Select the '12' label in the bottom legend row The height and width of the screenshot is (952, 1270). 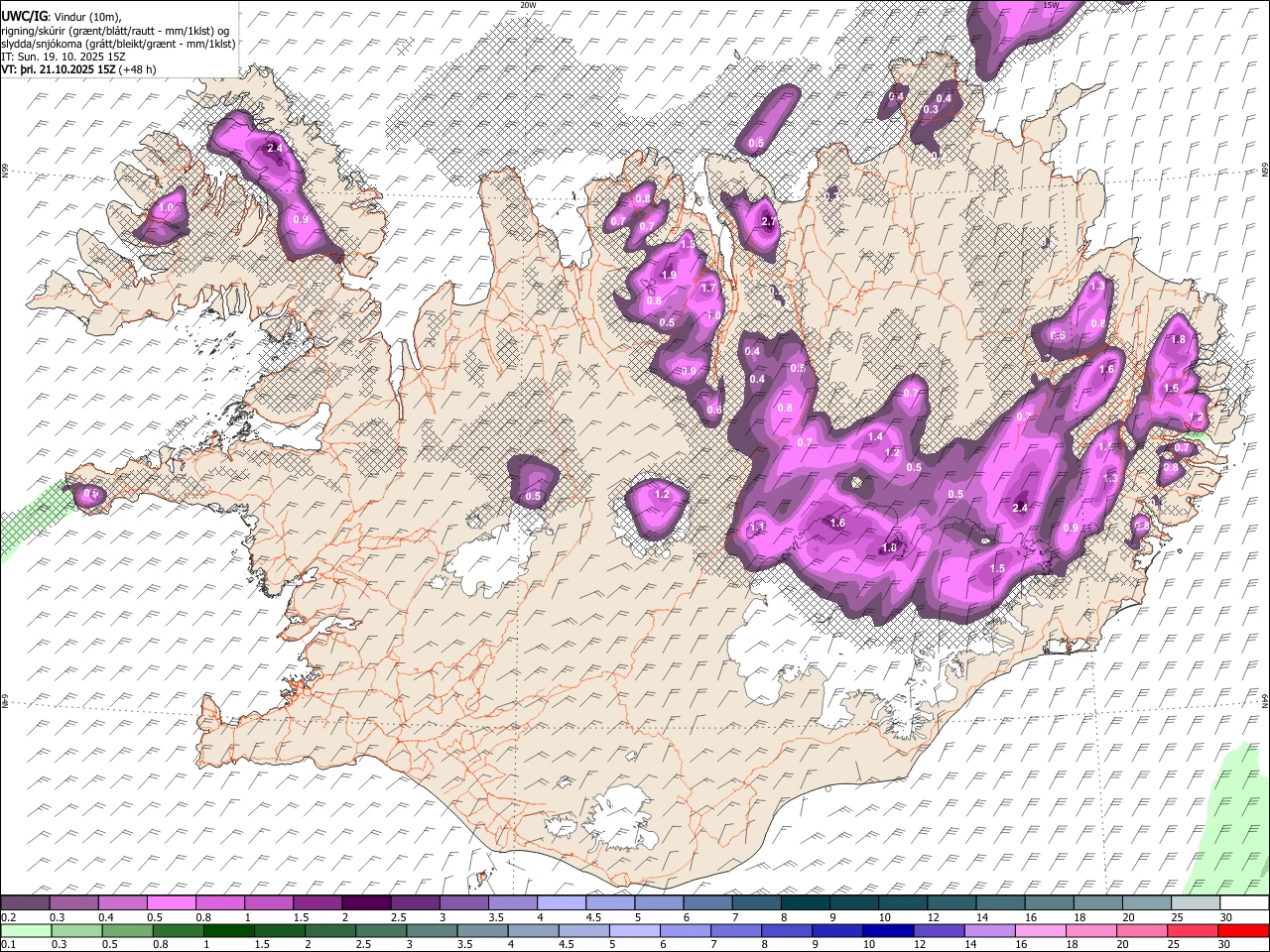point(918,945)
